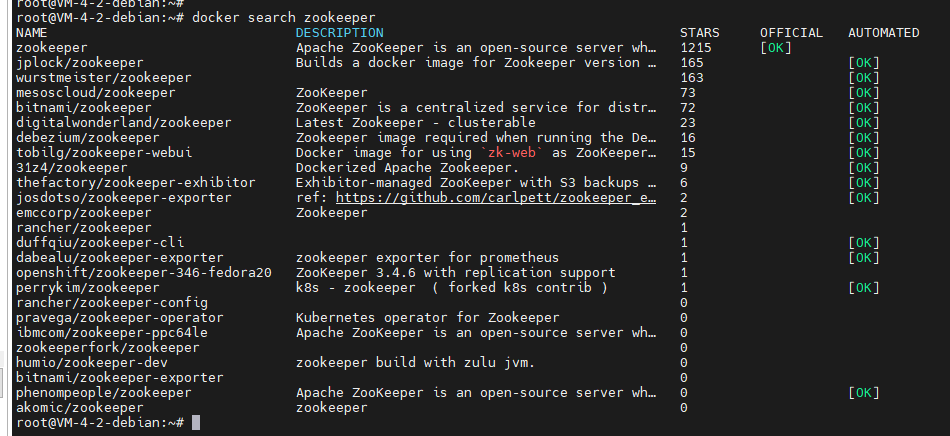The width and height of the screenshot is (950, 436).
Task: Click the DESCRIPTION column header
Action: tap(339, 33)
